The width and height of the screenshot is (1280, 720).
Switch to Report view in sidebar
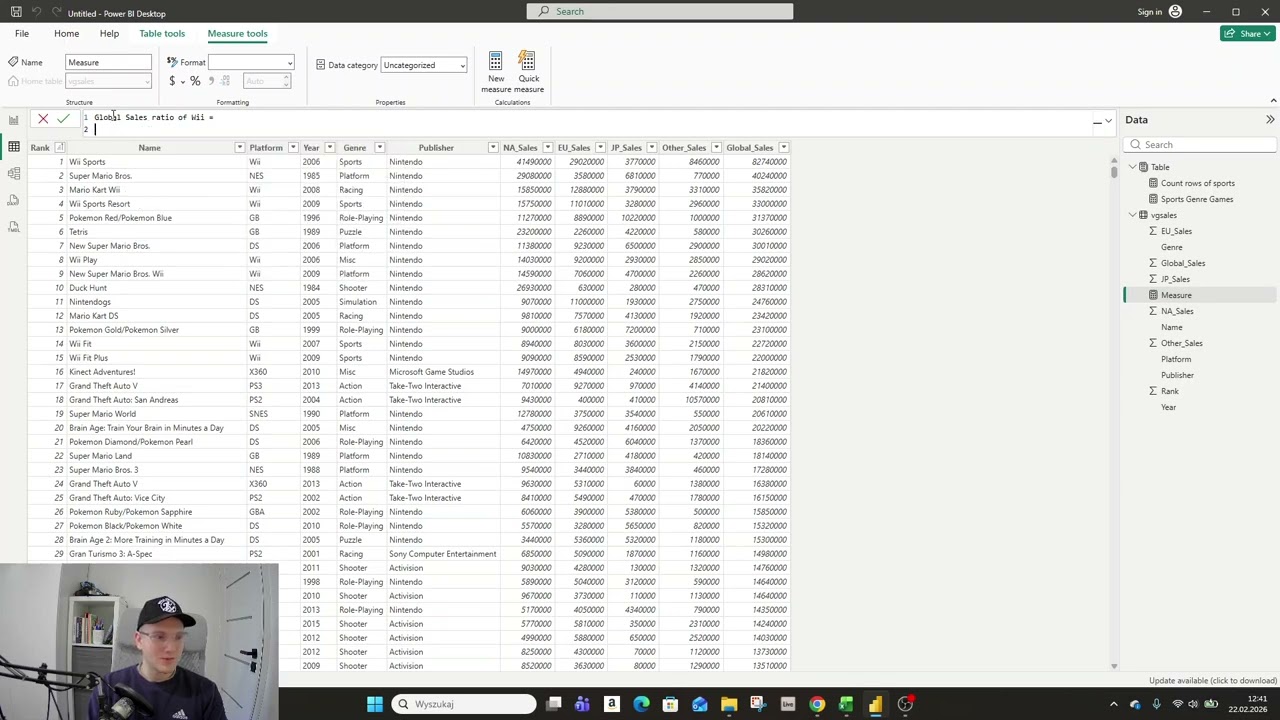pyautogui.click(x=13, y=120)
